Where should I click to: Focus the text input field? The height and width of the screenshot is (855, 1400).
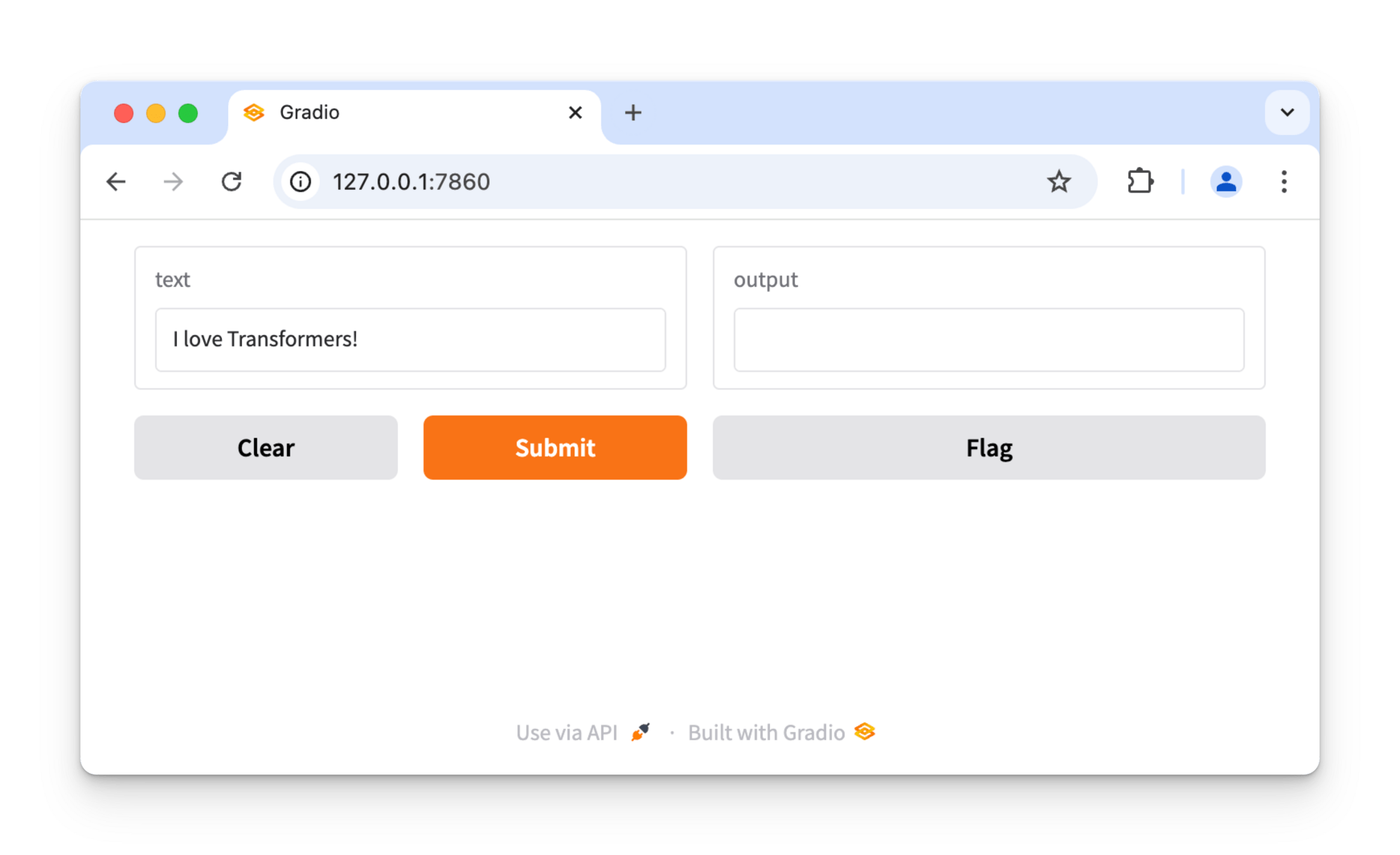pos(410,340)
